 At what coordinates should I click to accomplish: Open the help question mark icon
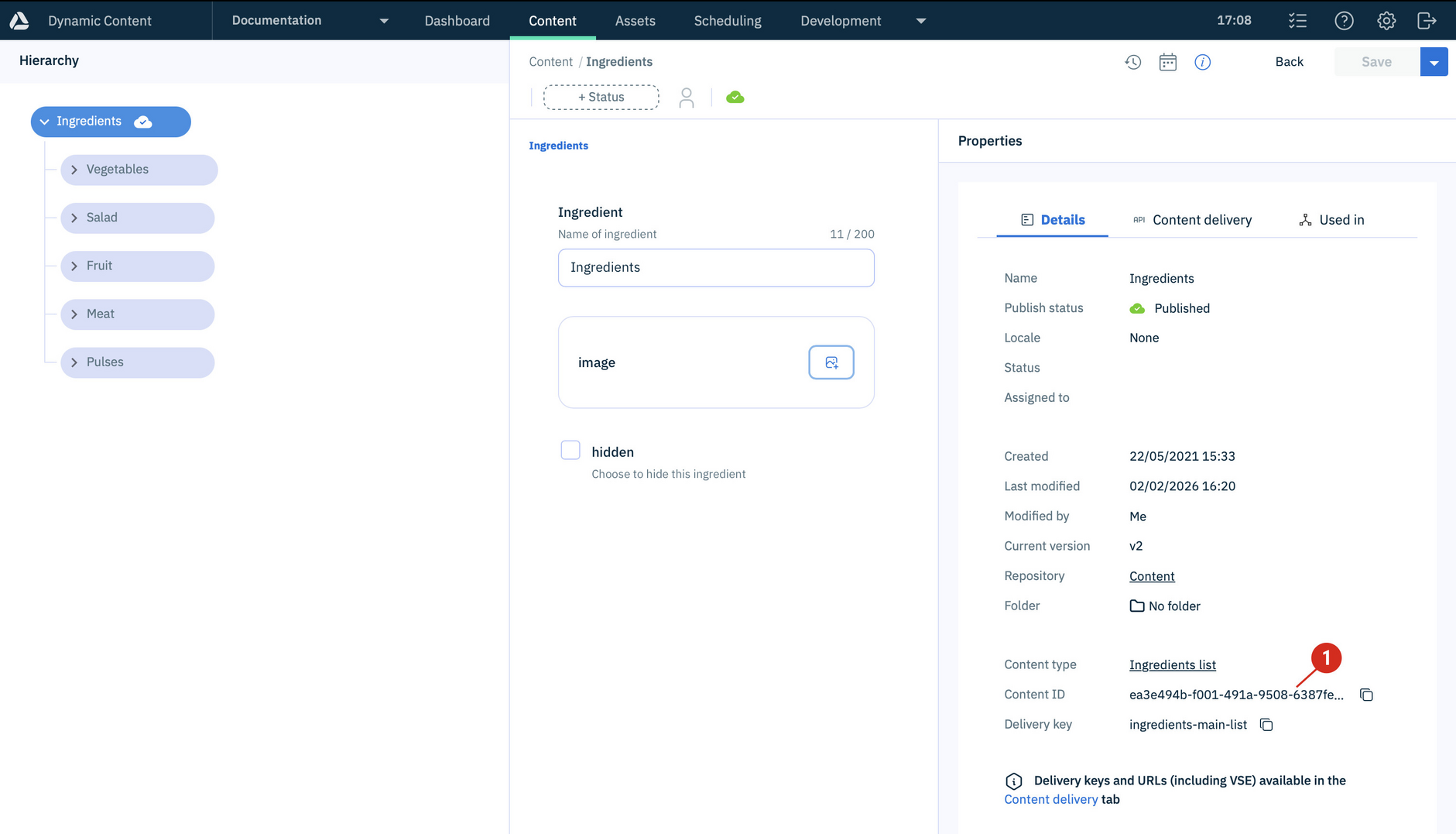(1344, 21)
